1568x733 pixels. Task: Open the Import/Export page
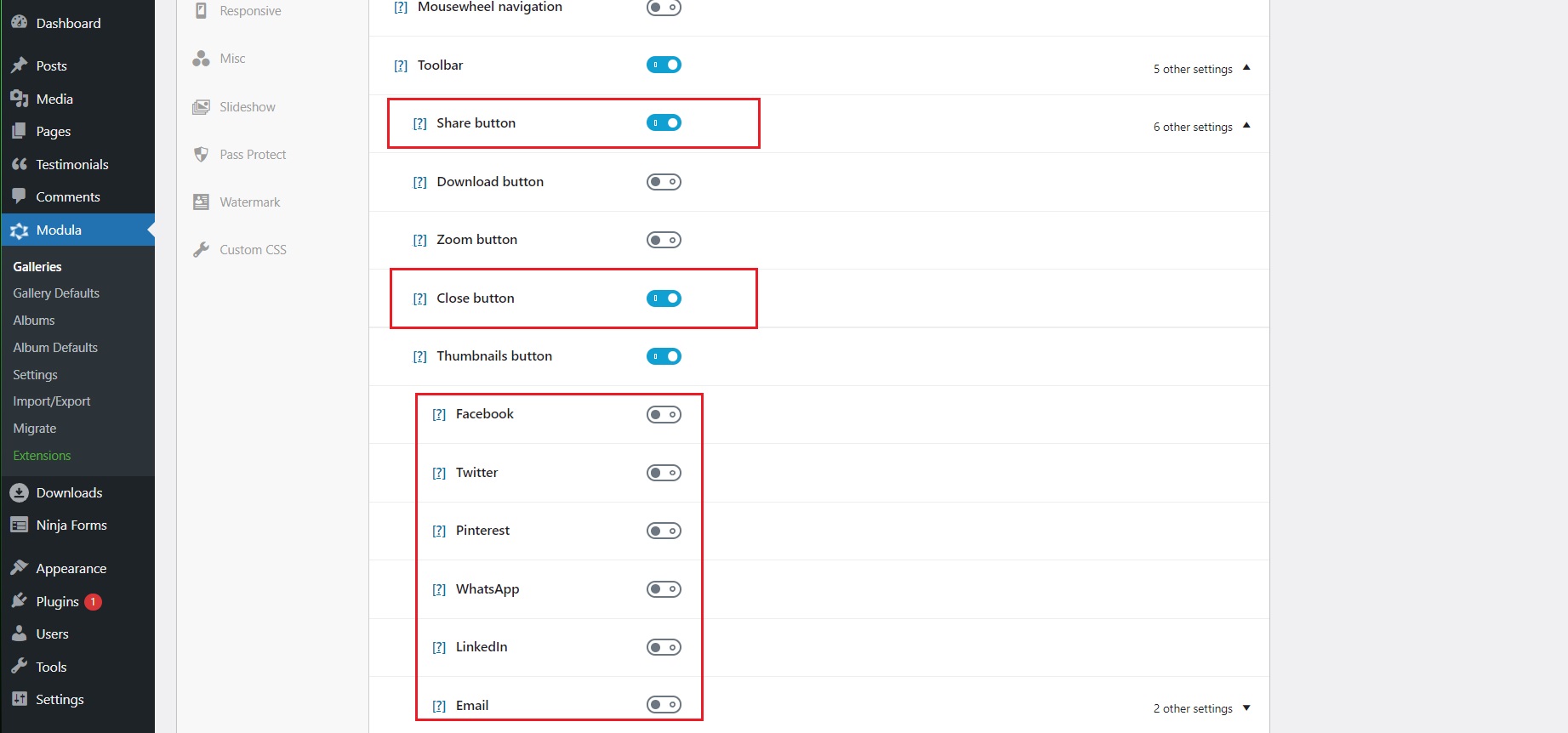click(x=52, y=401)
